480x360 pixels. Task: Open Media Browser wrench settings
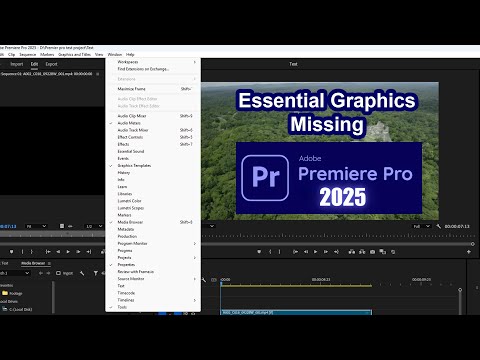[x=82, y=273]
